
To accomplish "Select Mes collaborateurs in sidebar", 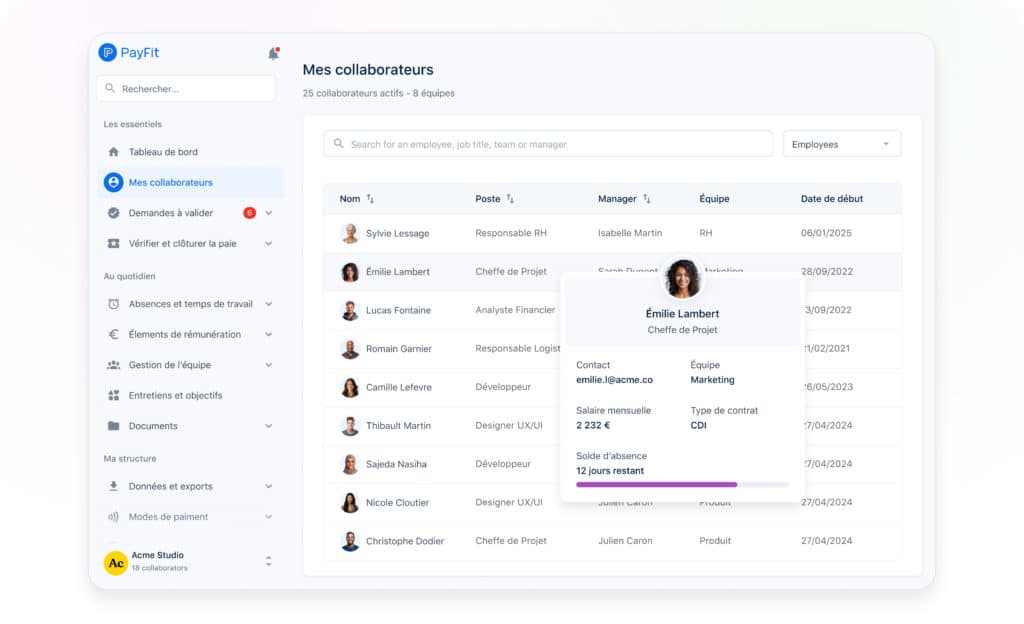I will pyautogui.click(x=170, y=183).
